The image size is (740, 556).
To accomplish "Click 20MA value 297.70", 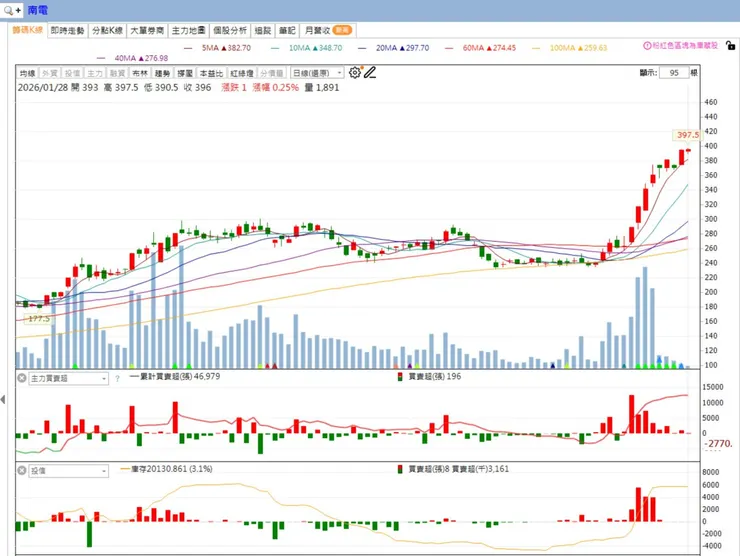I will pyautogui.click(x=417, y=48).
